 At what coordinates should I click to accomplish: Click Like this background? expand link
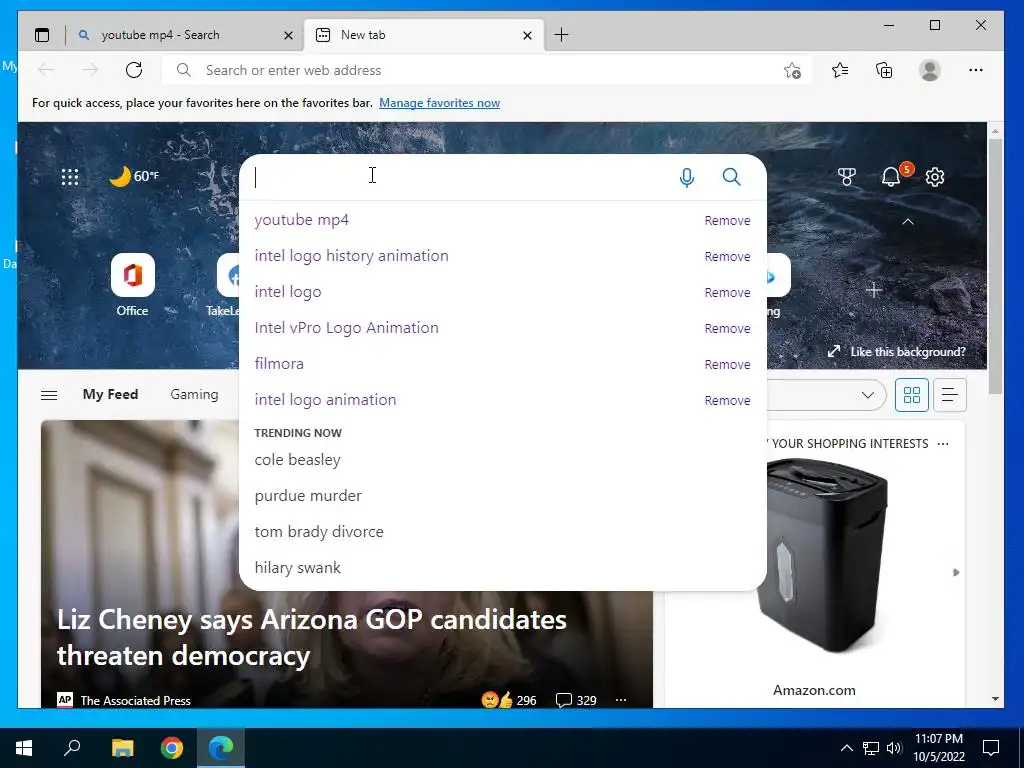coord(896,351)
